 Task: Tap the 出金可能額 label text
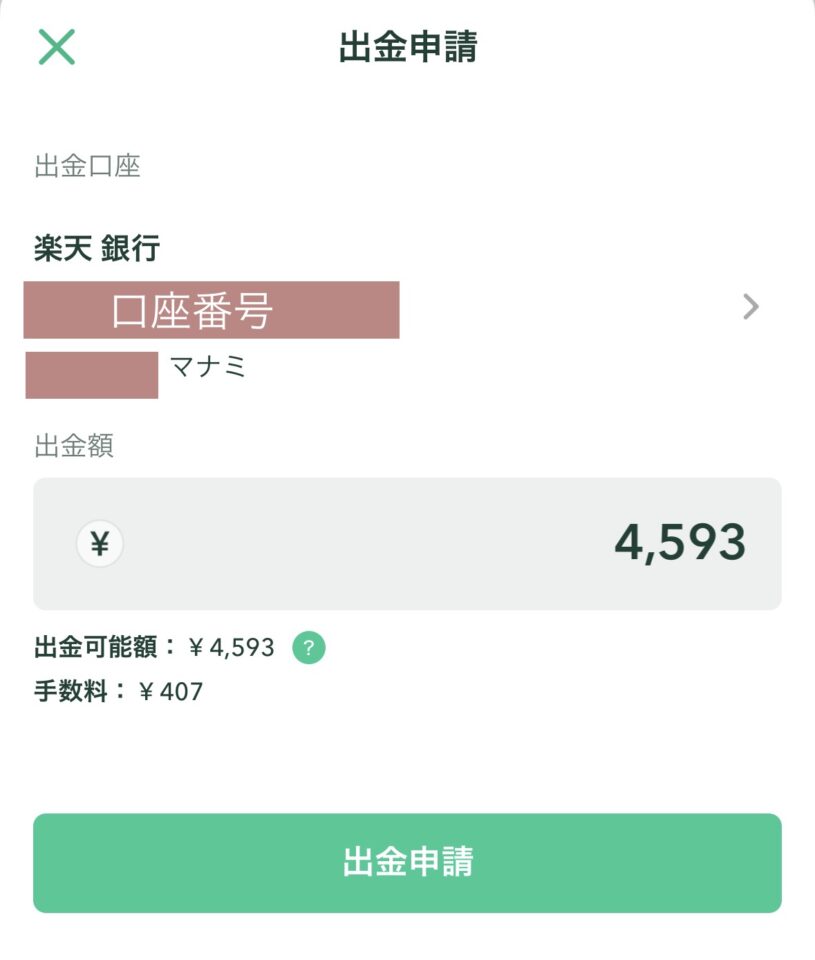coord(96,647)
